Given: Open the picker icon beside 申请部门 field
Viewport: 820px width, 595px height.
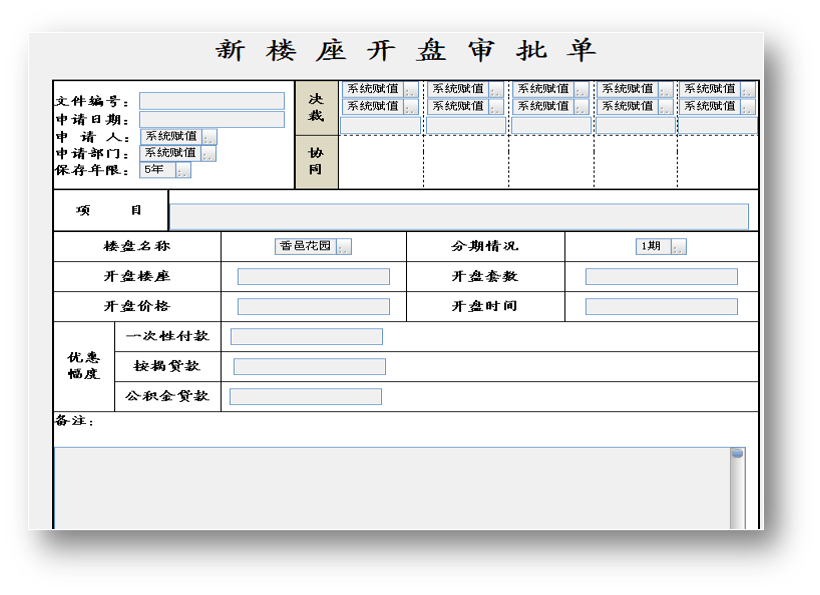Looking at the screenshot, I should pyautogui.click(x=209, y=154).
